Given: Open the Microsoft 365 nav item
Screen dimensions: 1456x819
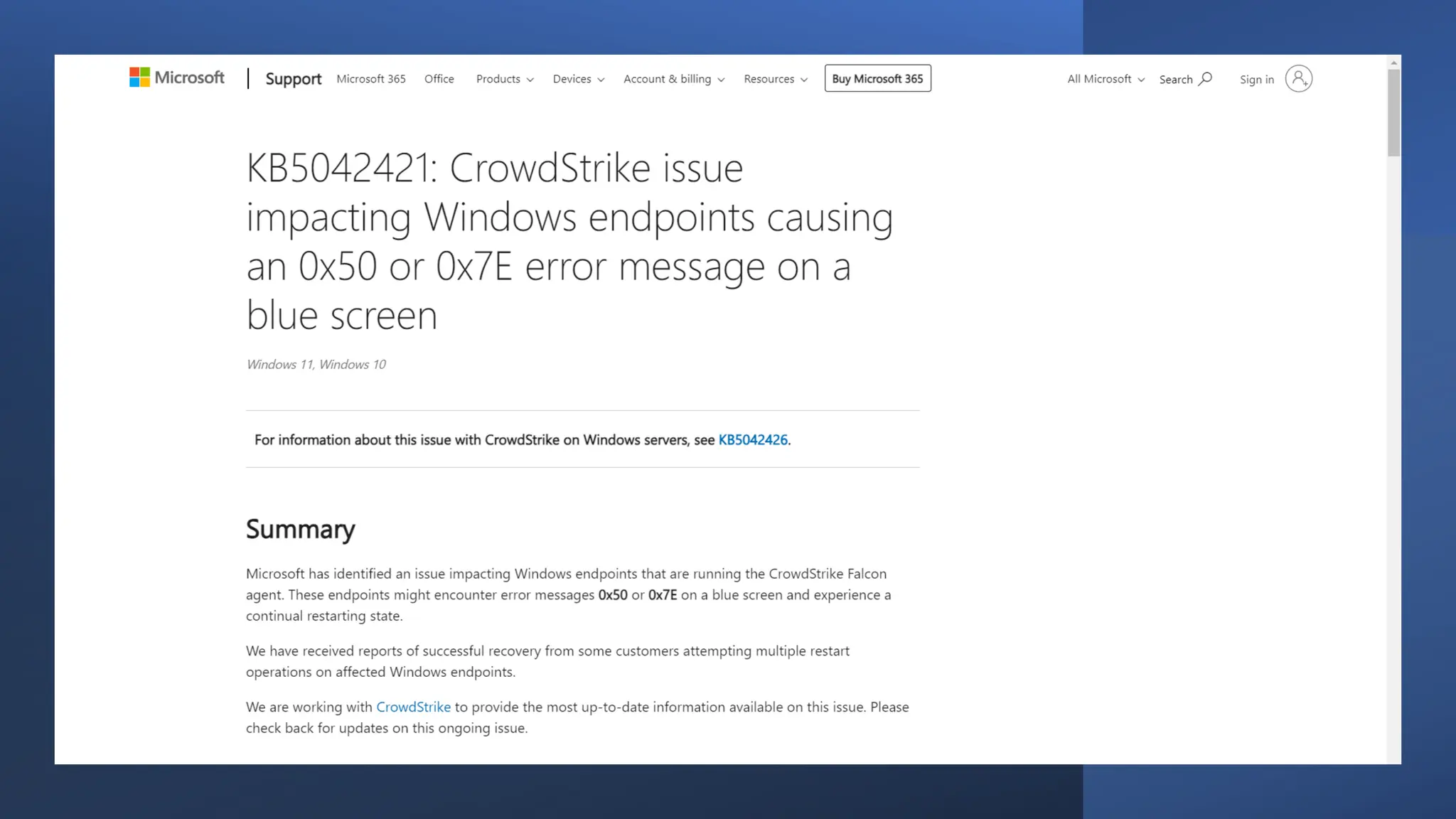Looking at the screenshot, I should pos(371,79).
